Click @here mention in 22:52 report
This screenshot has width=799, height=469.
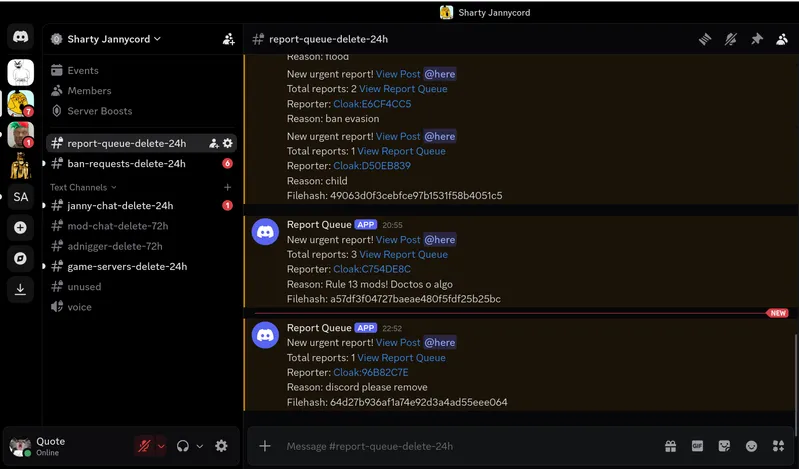click(x=440, y=343)
